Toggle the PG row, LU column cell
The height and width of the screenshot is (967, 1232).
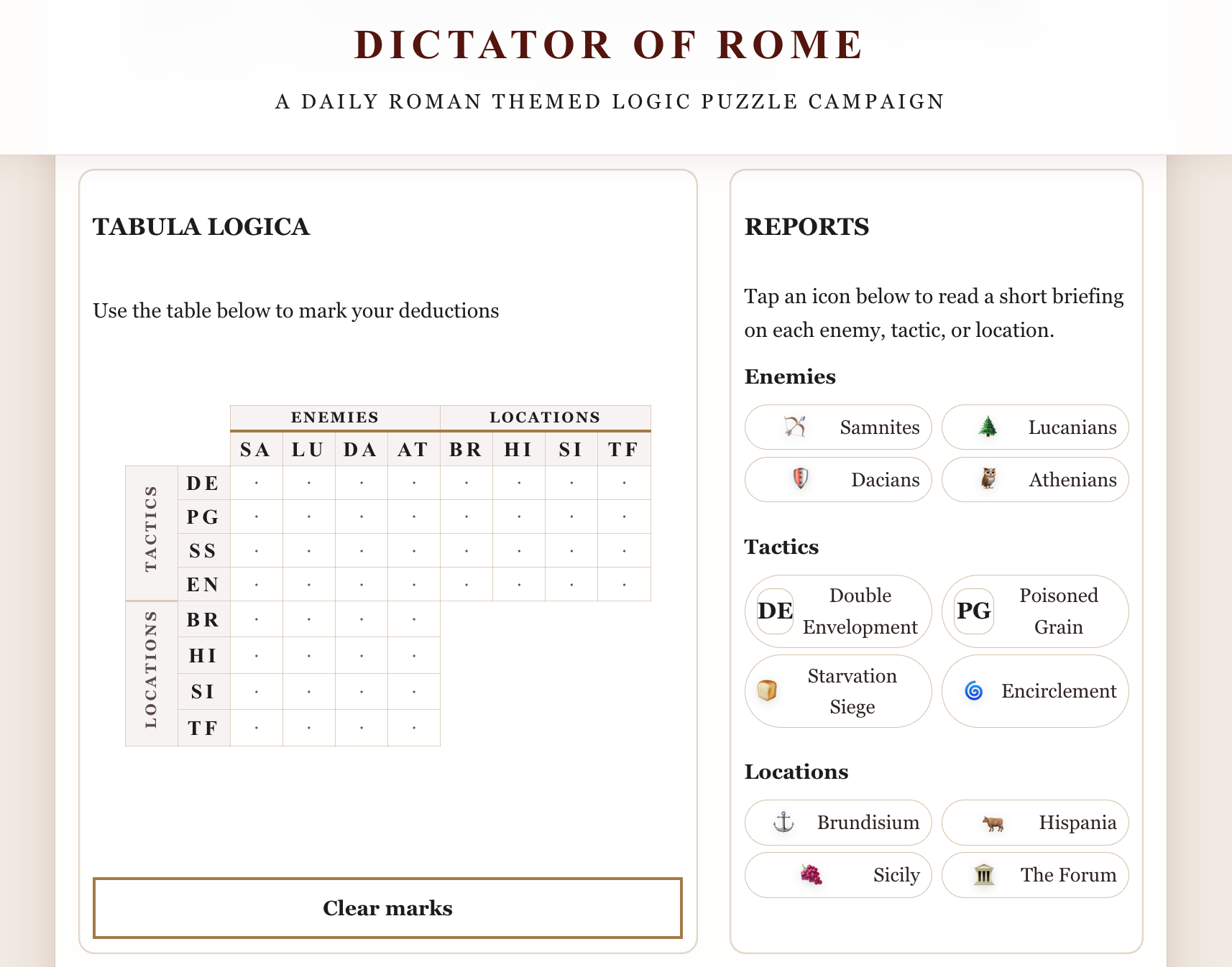[x=309, y=517]
